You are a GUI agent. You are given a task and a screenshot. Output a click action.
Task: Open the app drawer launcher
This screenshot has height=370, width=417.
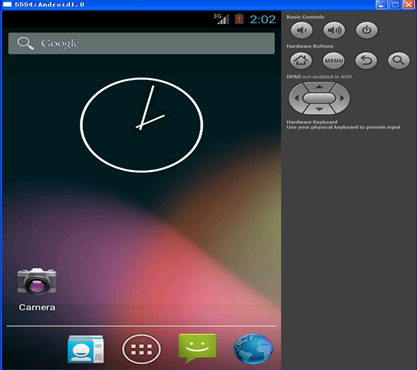141,349
